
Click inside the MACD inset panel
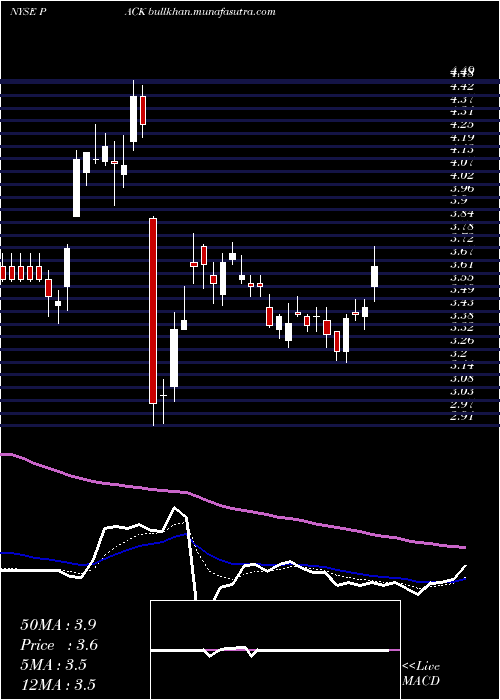pos(275,650)
